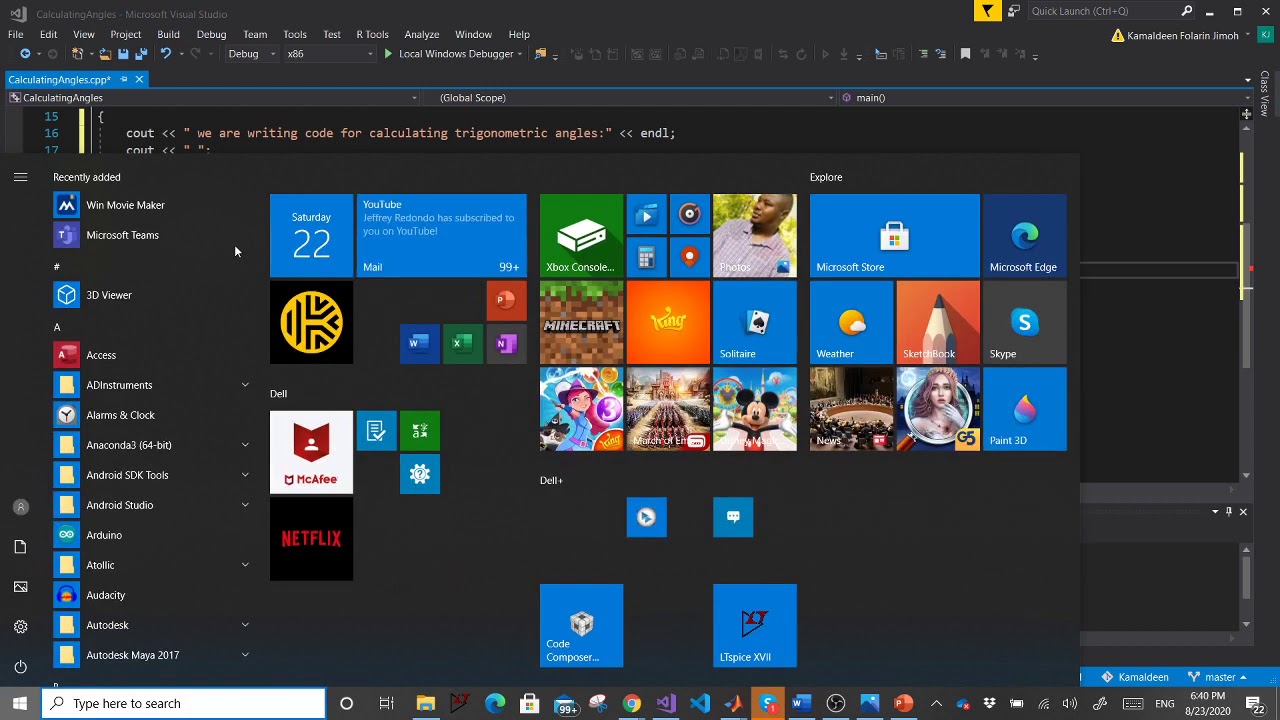Open Task View on the taskbar
The image size is (1280, 720).
click(386, 704)
